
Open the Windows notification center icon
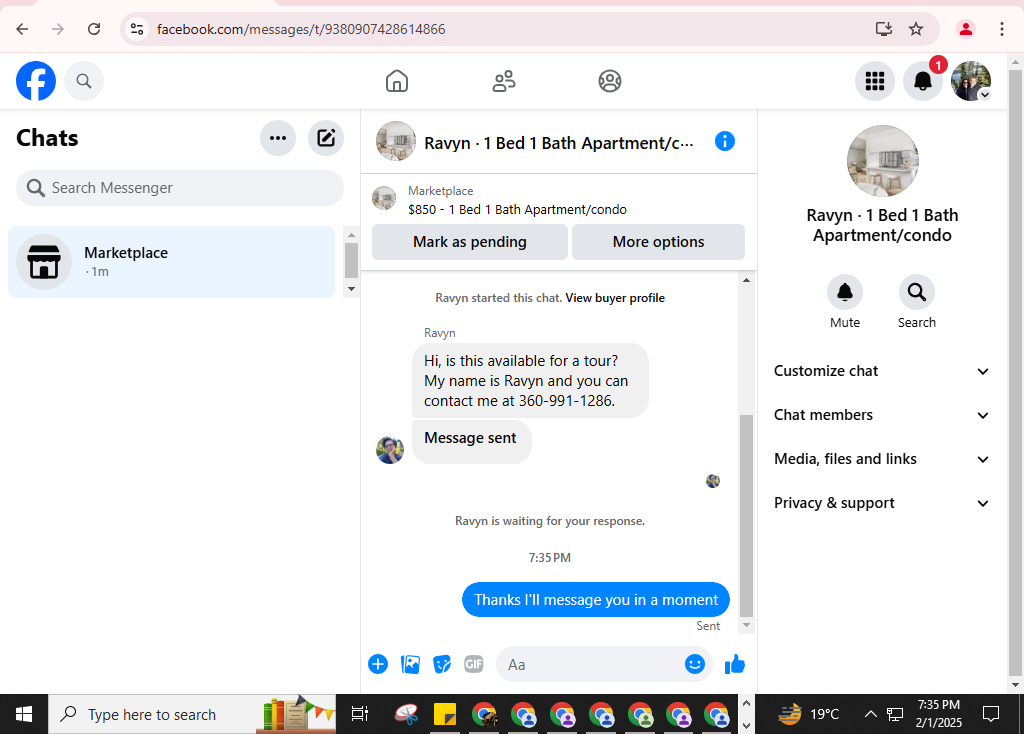pos(991,714)
